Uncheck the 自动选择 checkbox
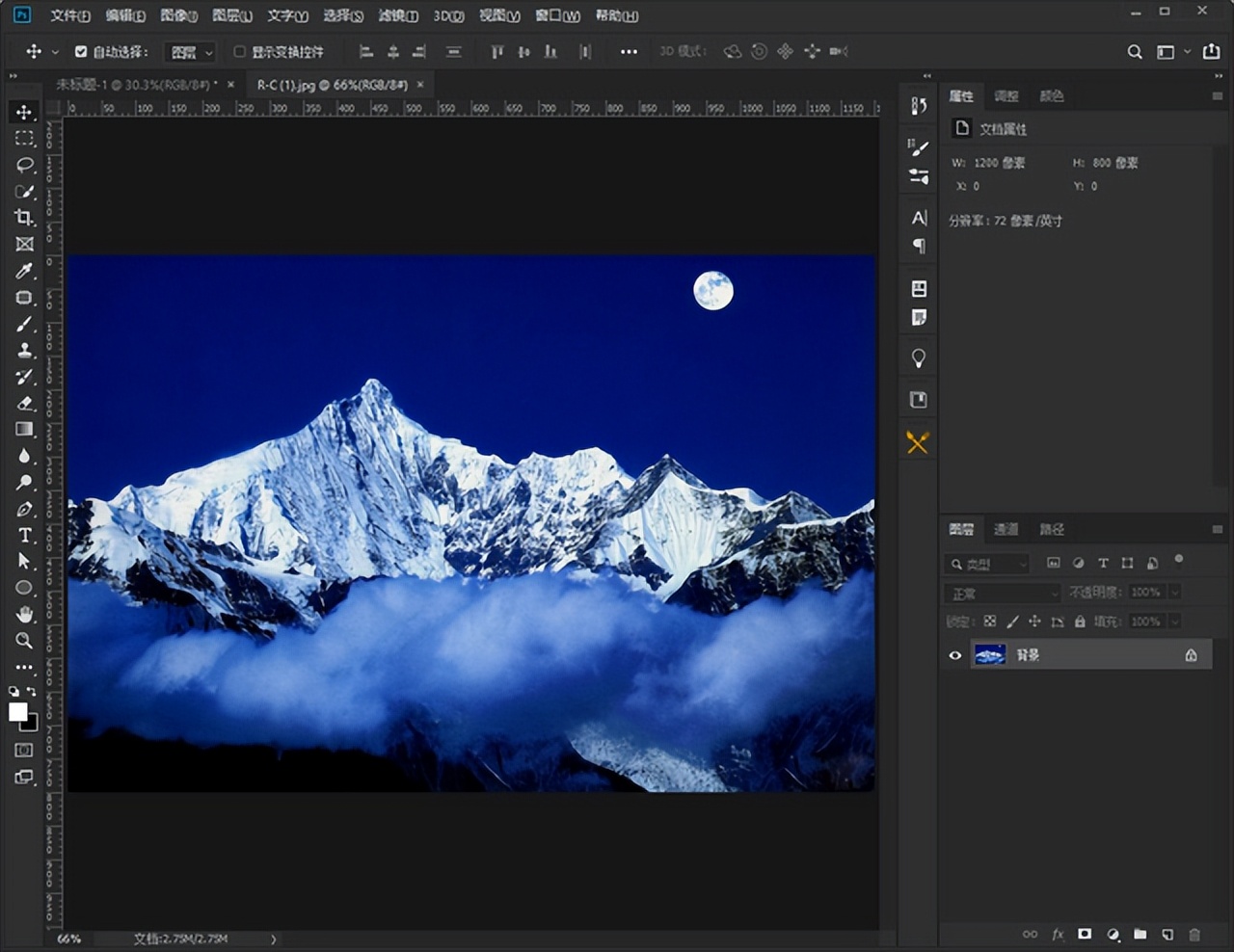 [x=81, y=52]
